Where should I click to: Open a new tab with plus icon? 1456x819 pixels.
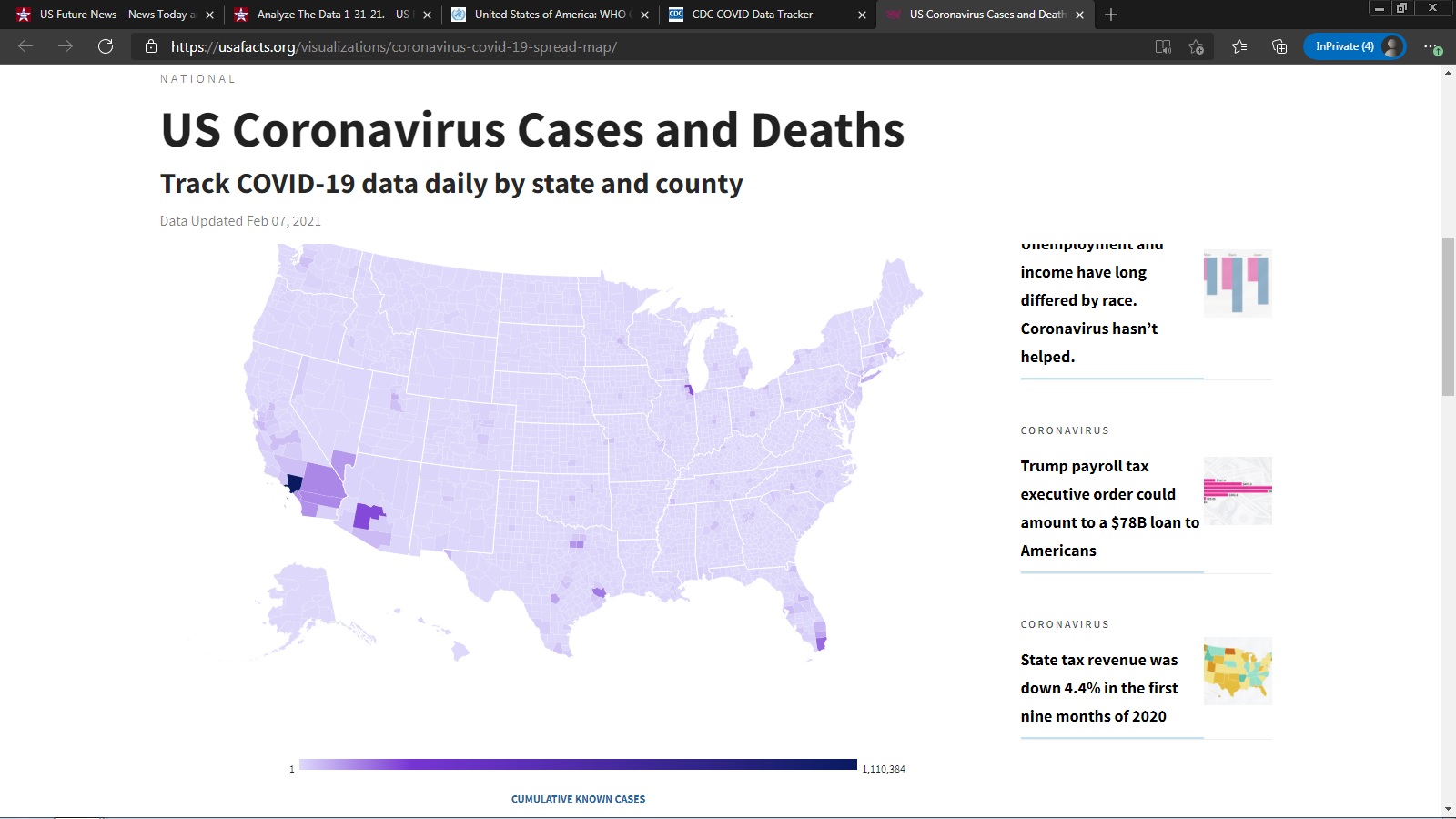[x=1111, y=15]
